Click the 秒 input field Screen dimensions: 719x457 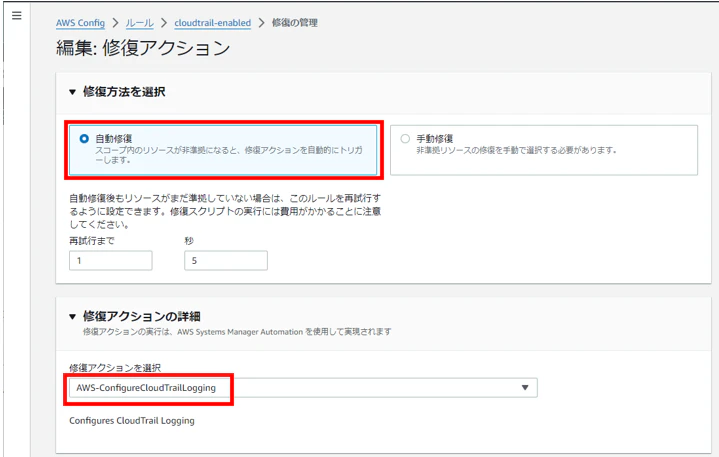click(226, 260)
